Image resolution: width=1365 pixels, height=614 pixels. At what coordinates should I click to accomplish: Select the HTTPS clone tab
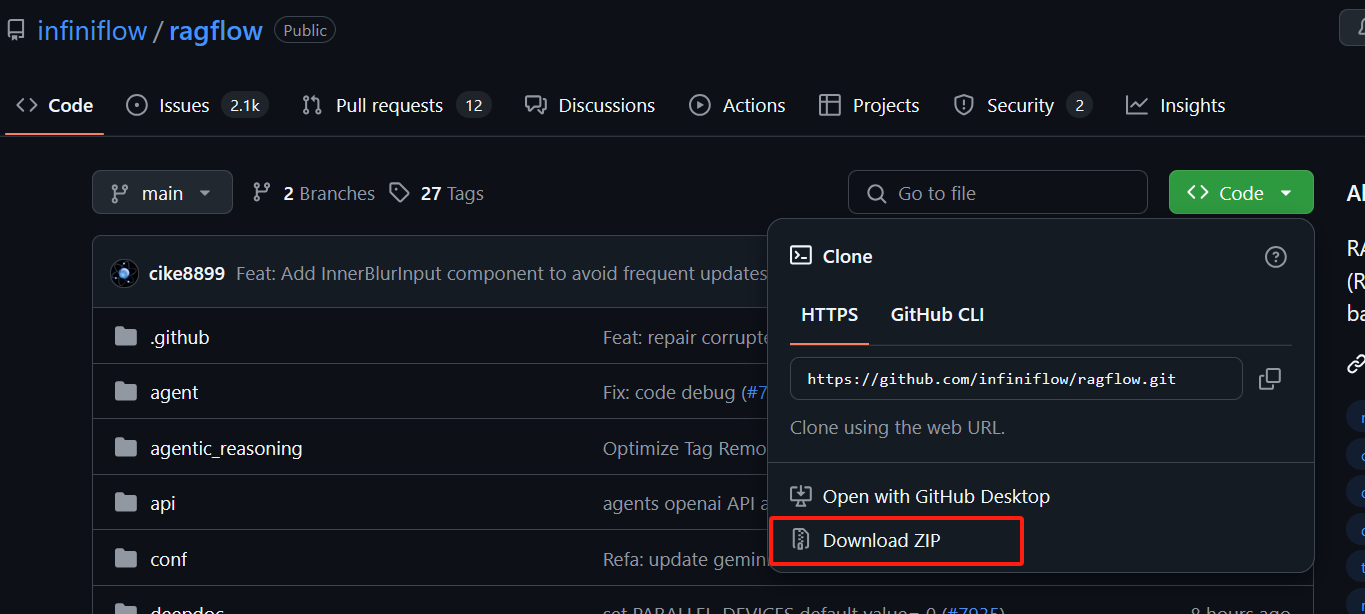click(x=829, y=315)
